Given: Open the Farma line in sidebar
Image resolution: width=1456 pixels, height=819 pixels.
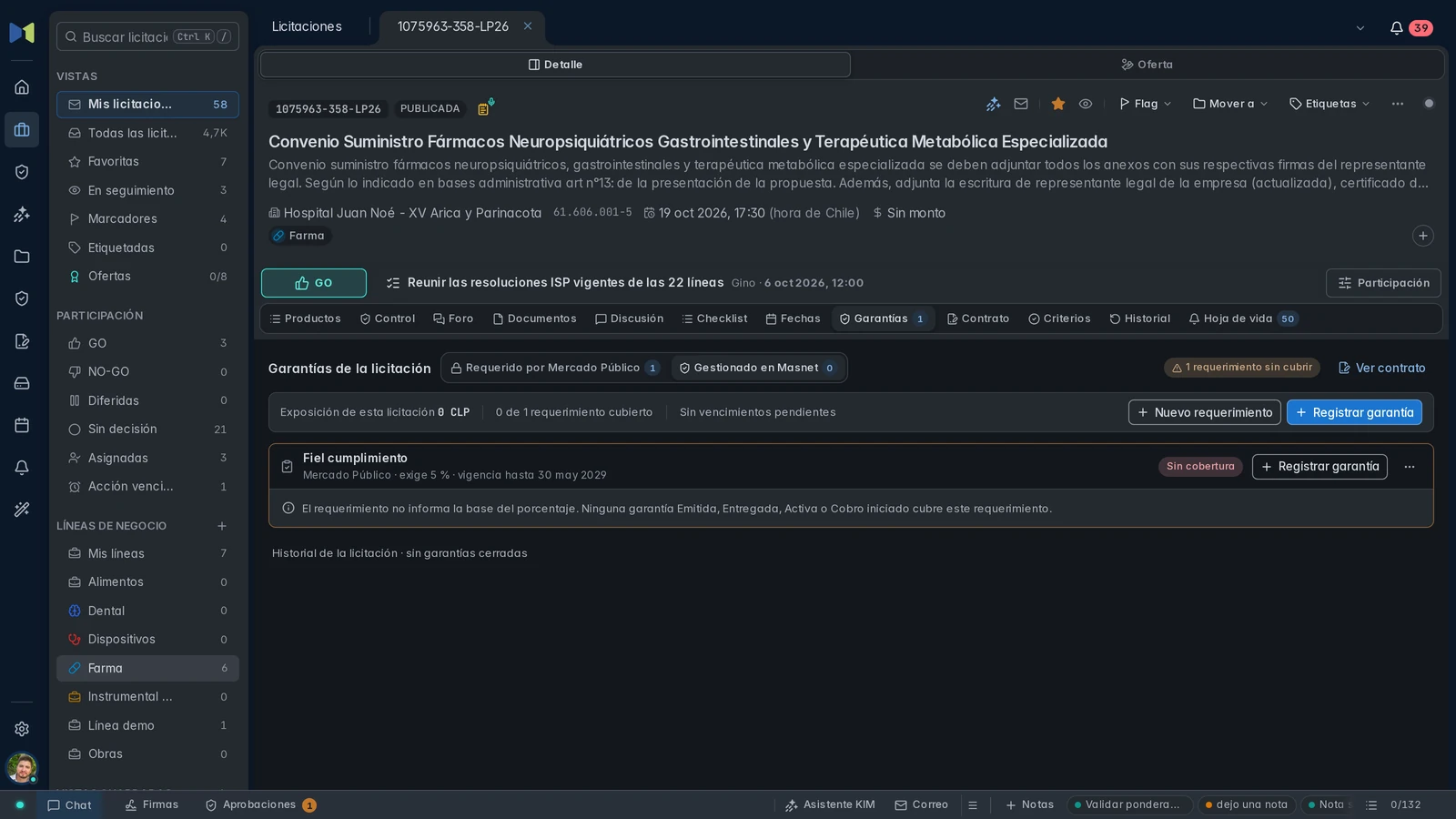Looking at the screenshot, I should 147,668.
